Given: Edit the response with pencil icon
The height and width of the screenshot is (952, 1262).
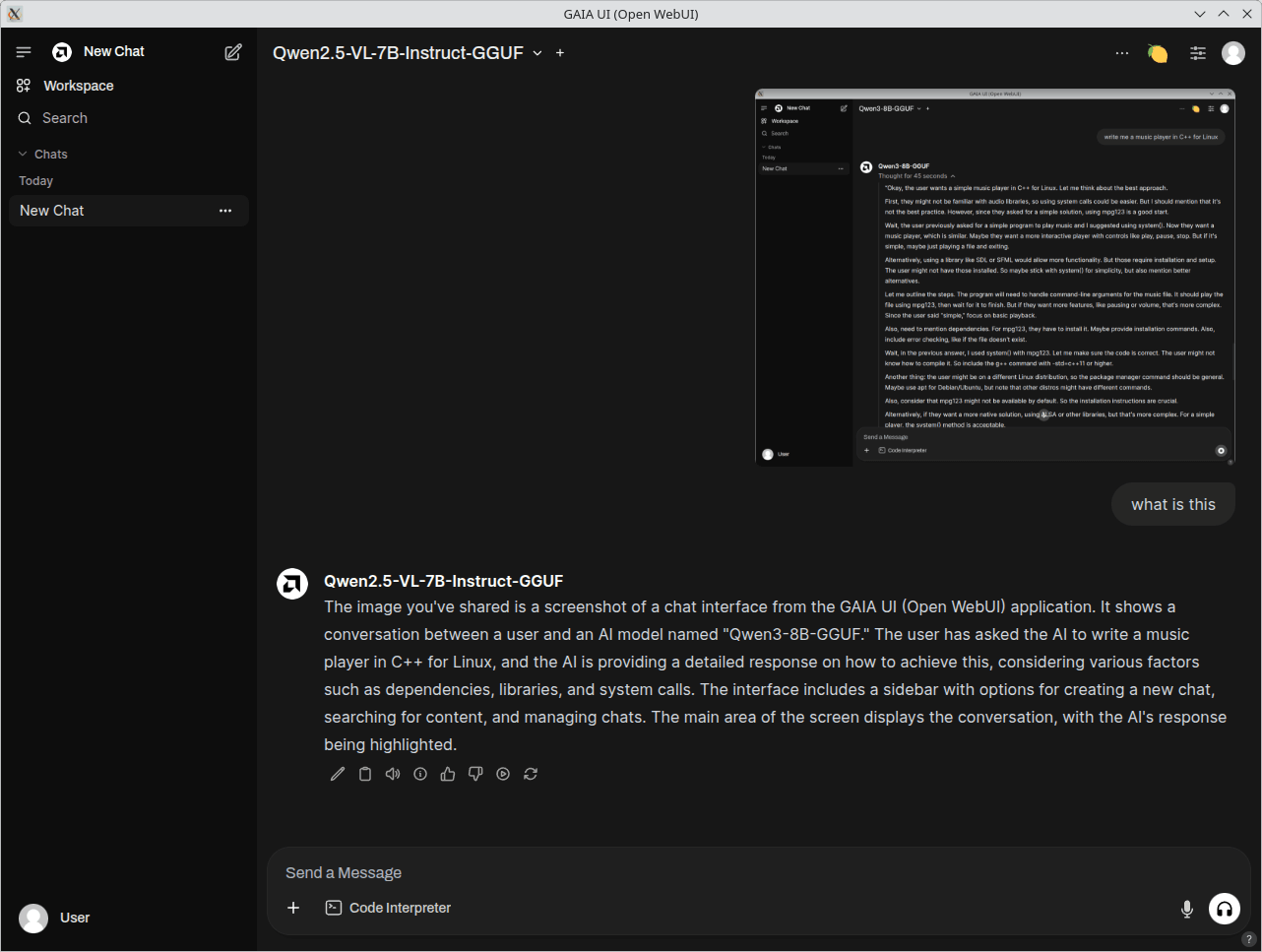Looking at the screenshot, I should tap(338, 774).
